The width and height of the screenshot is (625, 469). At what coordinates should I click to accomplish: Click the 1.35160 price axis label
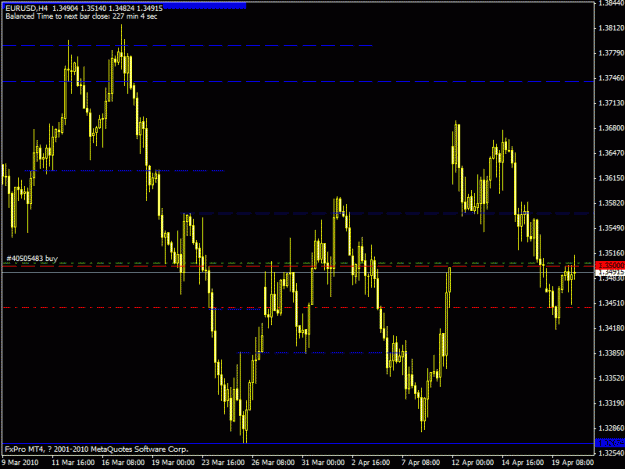(x=611, y=253)
